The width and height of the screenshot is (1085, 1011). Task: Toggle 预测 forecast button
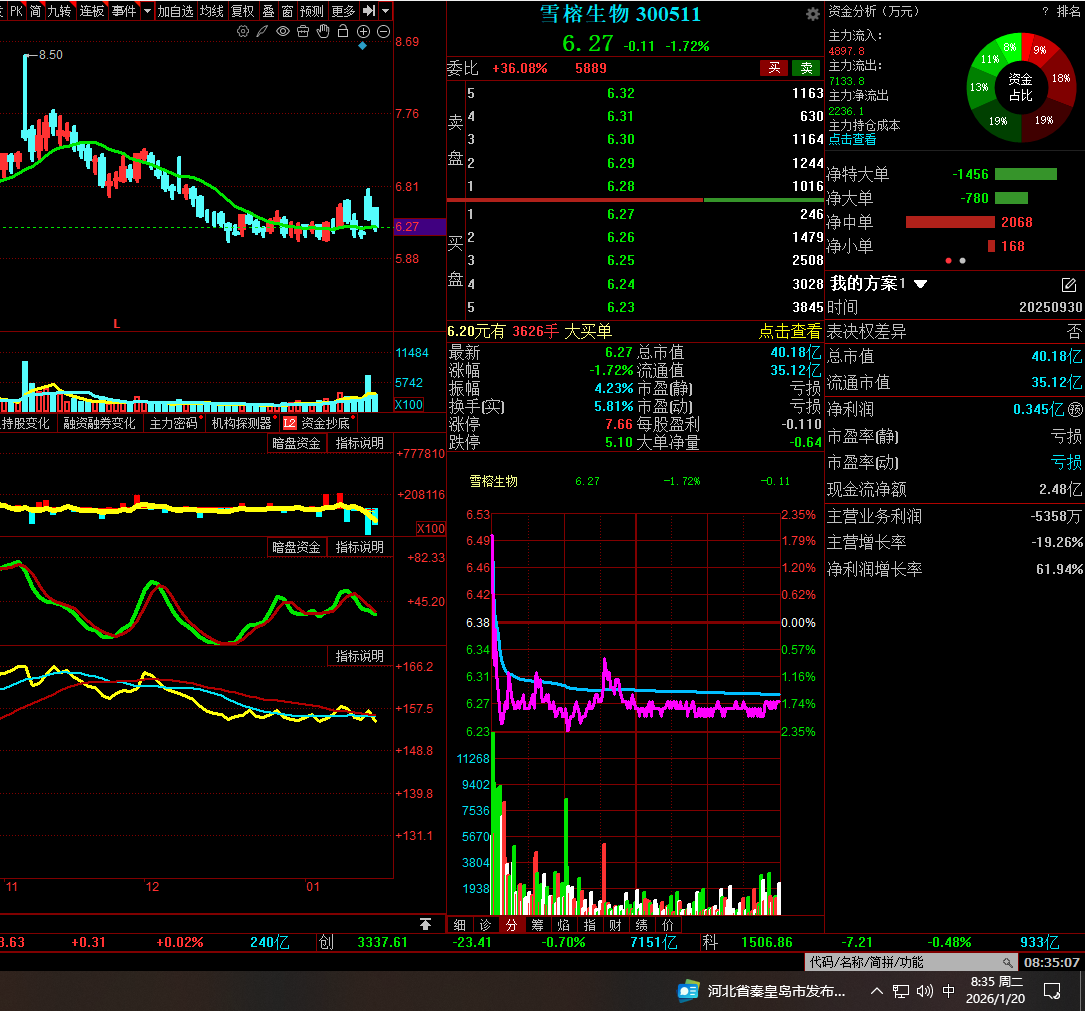tap(311, 10)
